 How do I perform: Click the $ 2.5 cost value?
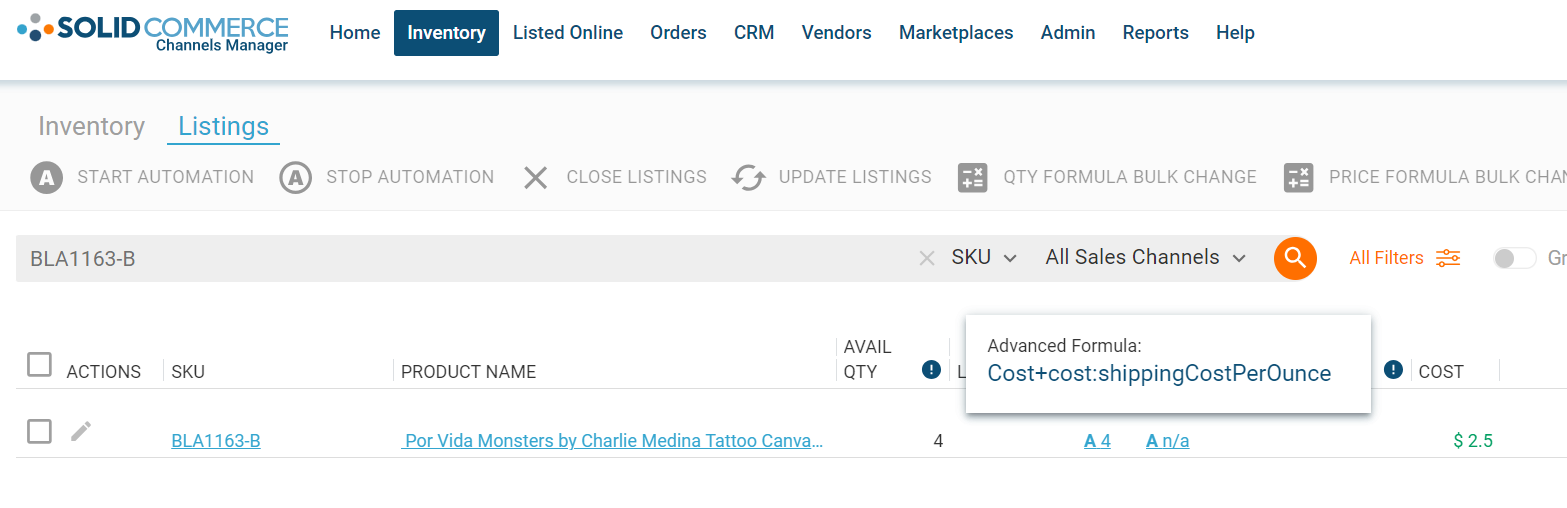[1473, 441]
